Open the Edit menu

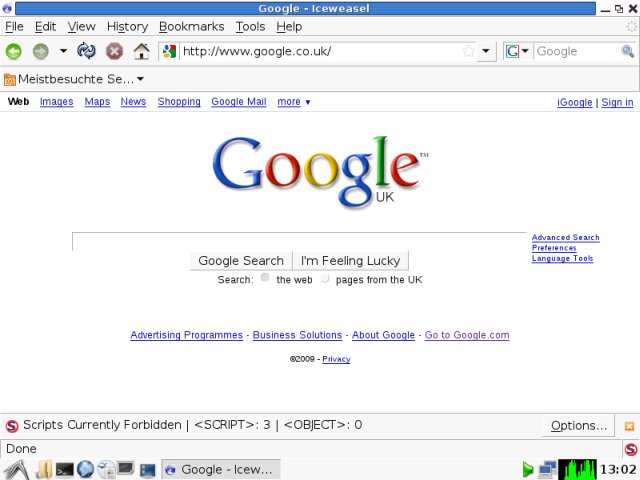coord(45,27)
